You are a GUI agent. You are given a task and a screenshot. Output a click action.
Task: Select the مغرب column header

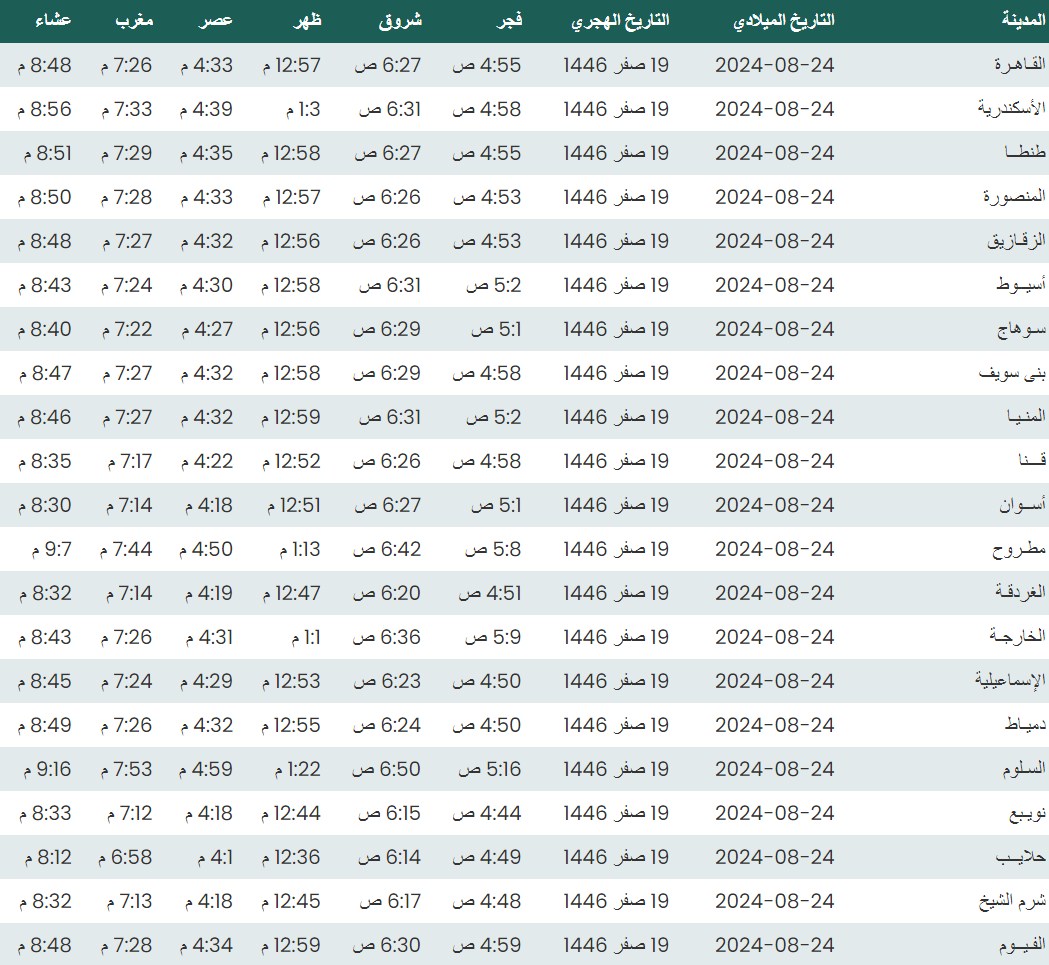134,20
